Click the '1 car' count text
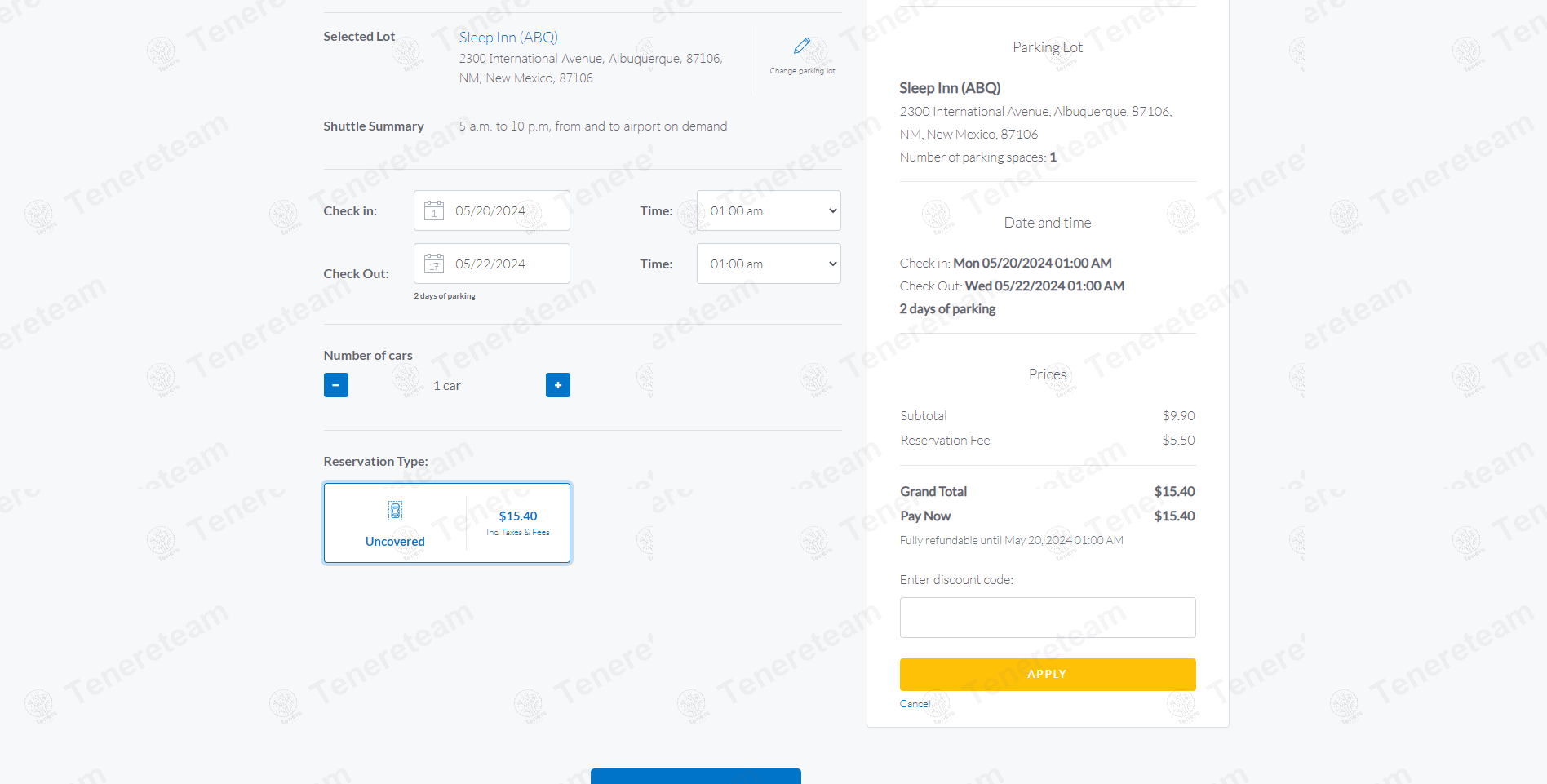The height and width of the screenshot is (784, 1547). click(447, 386)
